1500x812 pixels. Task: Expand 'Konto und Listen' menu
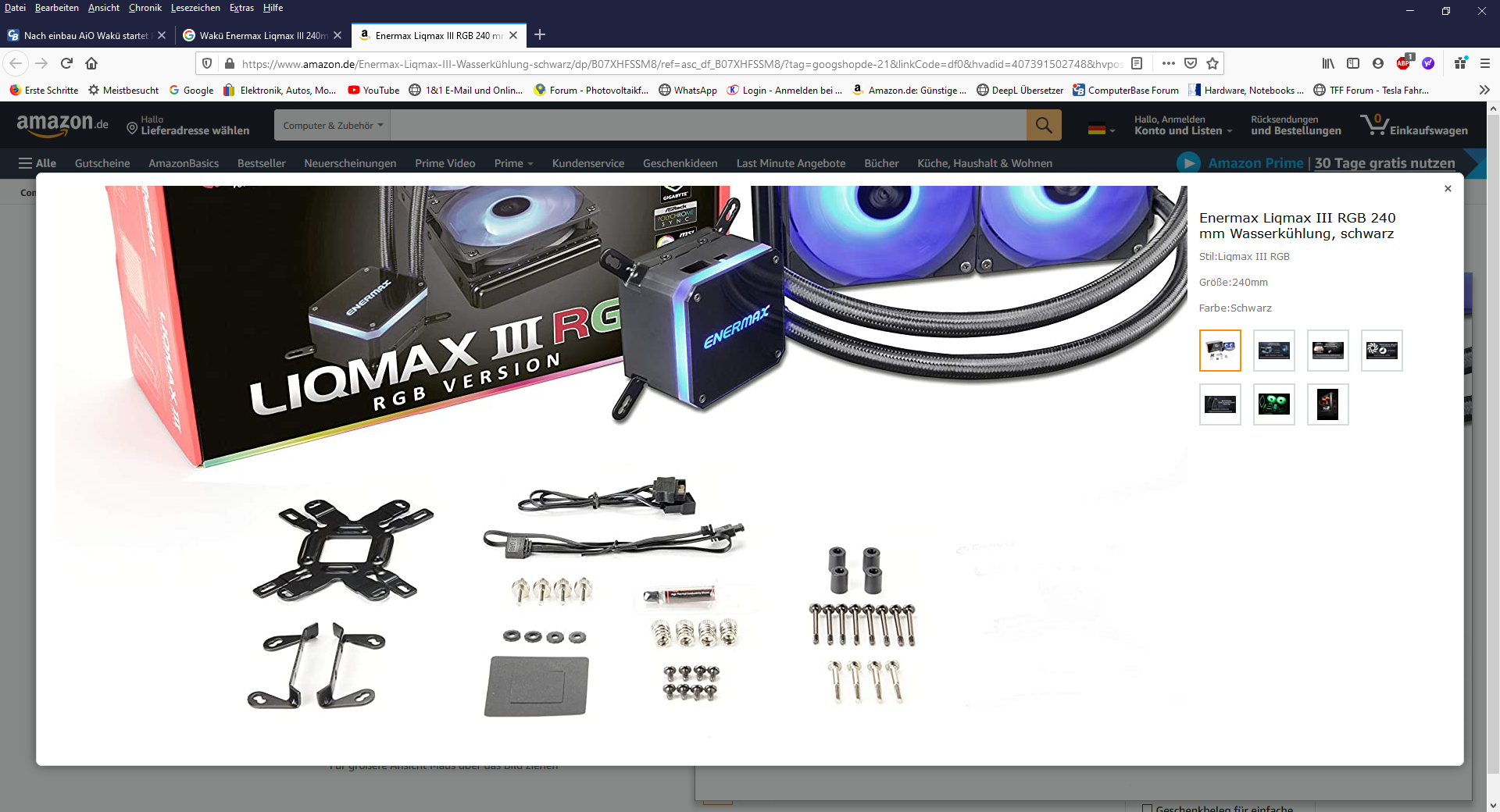click(1183, 125)
